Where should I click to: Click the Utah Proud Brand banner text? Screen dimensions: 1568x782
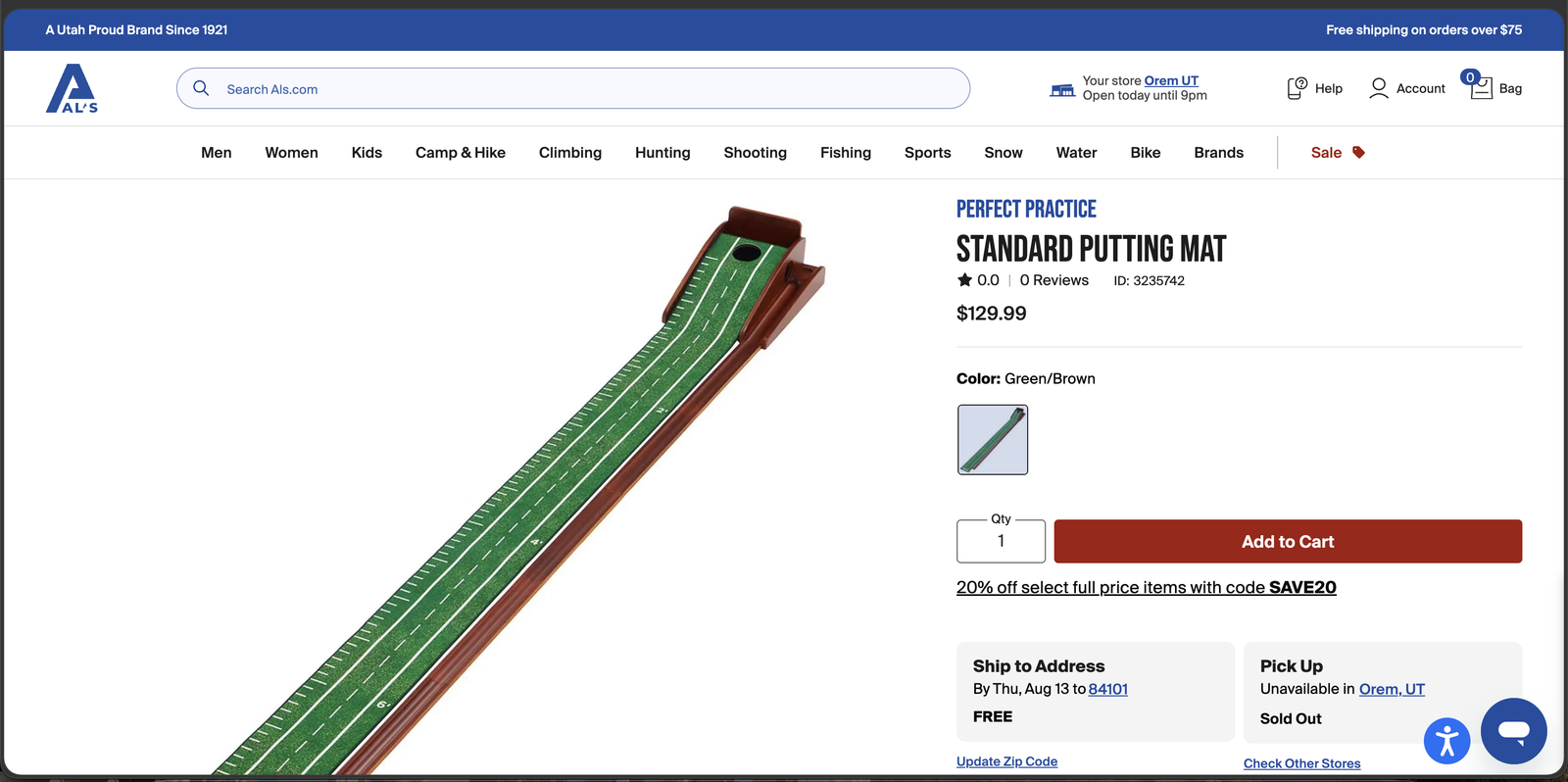(136, 29)
